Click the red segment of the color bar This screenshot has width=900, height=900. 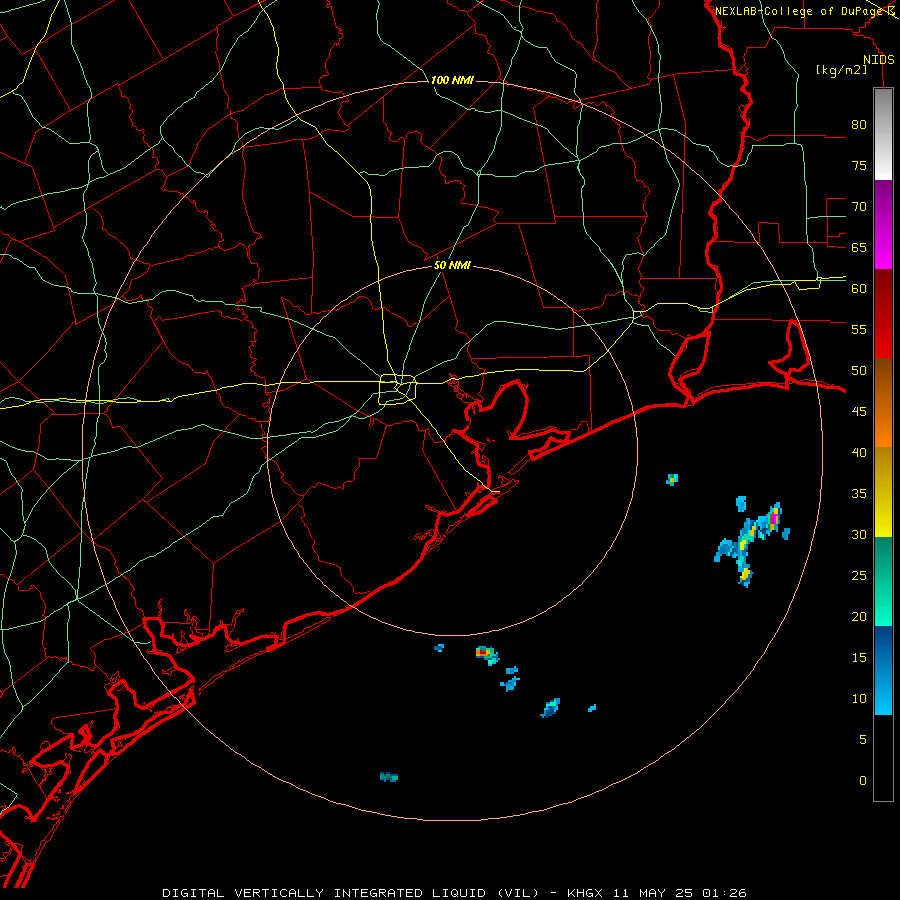(883, 313)
